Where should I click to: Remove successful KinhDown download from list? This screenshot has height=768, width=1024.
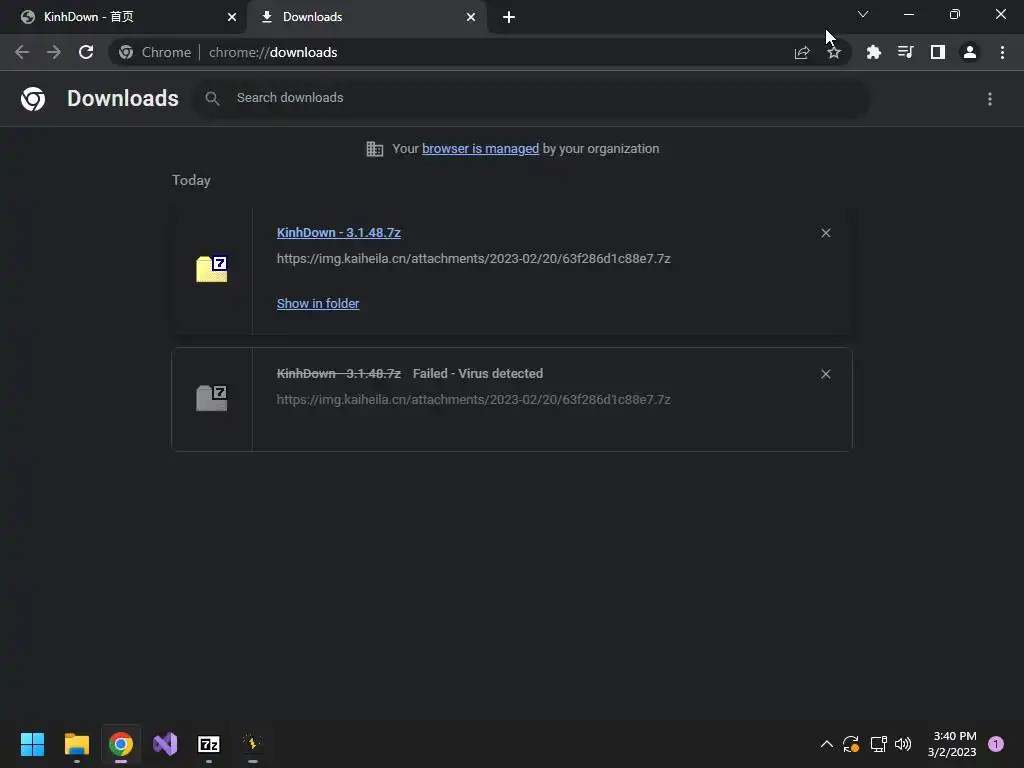826,233
